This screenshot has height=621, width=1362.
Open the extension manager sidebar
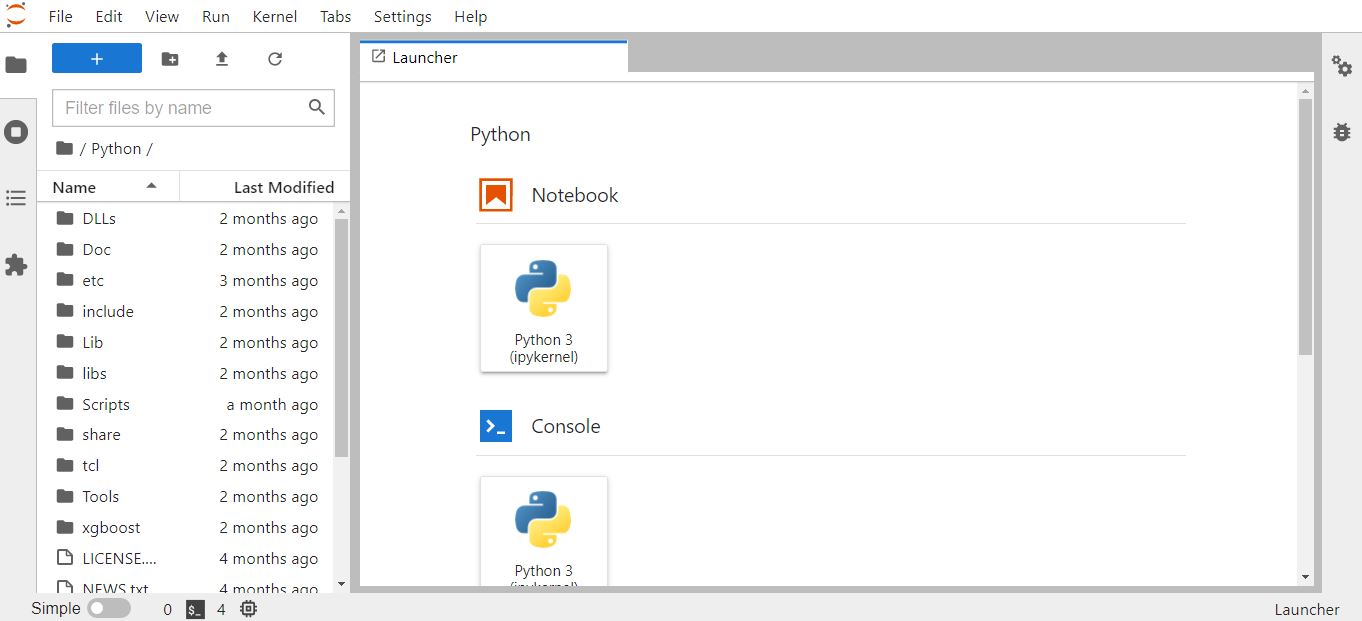(17, 264)
